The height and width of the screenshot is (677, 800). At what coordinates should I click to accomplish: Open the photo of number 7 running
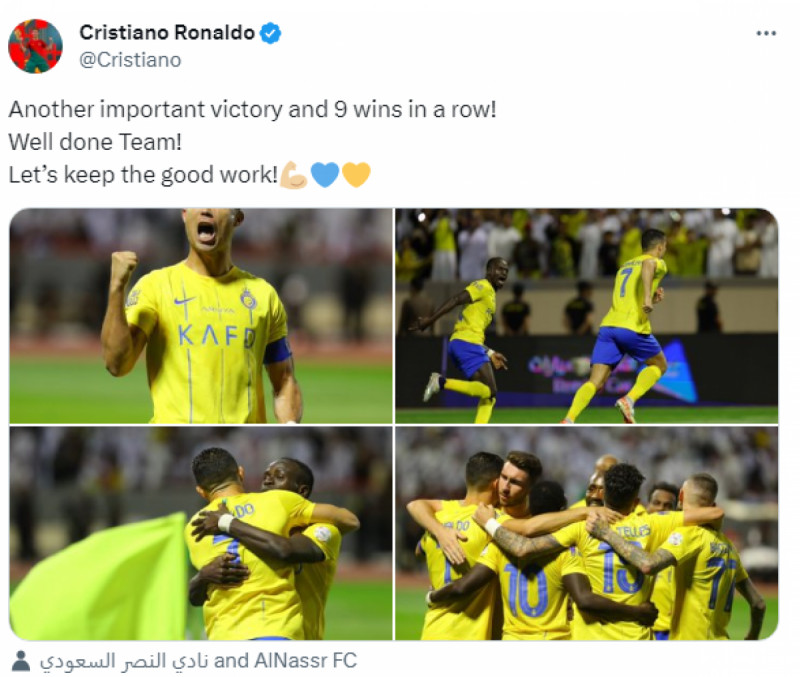[587, 316]
